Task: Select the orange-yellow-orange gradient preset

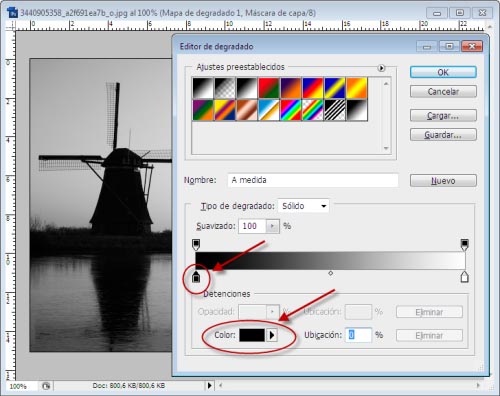Action: (x=357, y=88)
